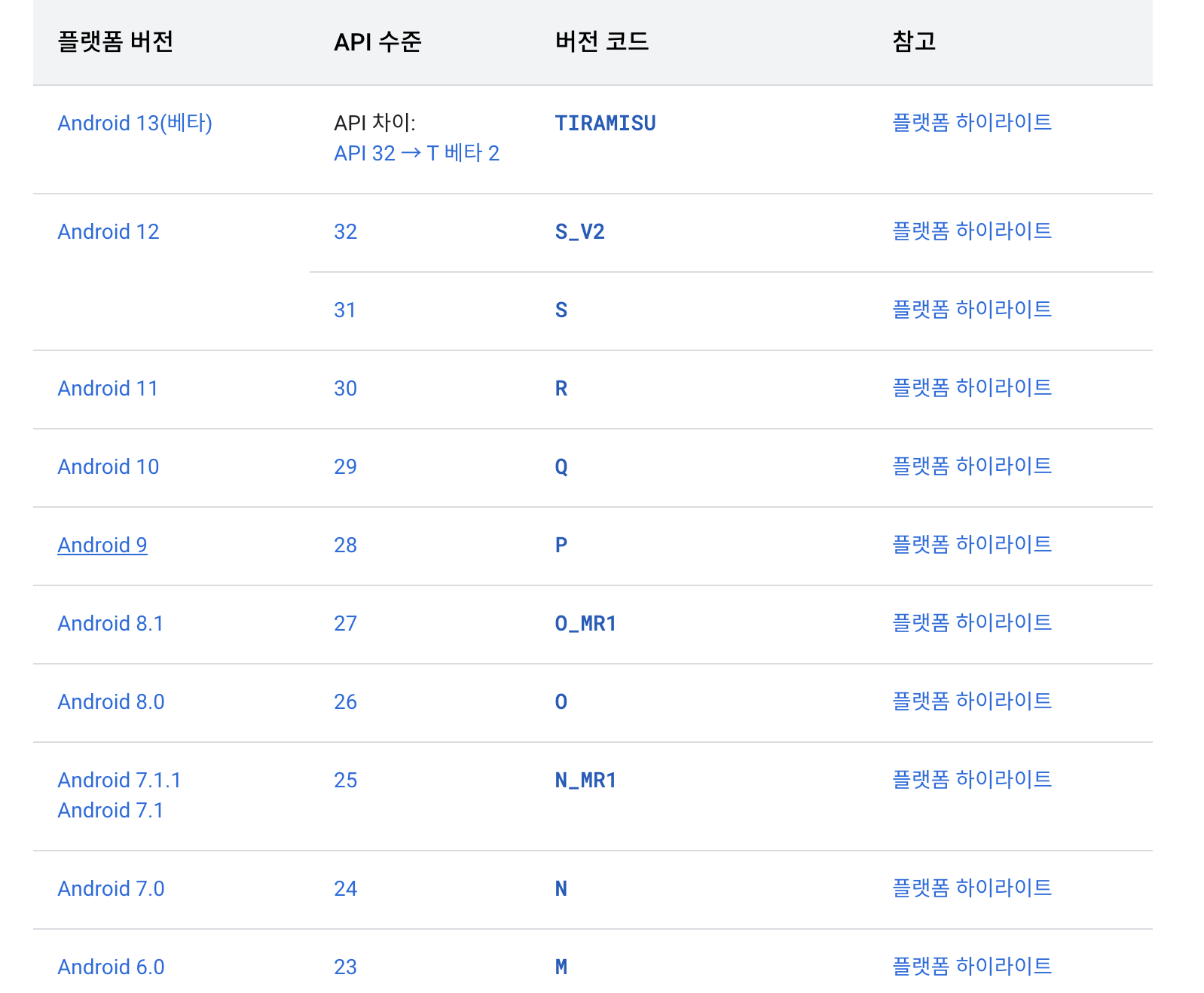Image resolution: width=1204 pixels, height=993 pixels.
Task: Open the underlined Android 9 link
Action: [x=102, y=545]
